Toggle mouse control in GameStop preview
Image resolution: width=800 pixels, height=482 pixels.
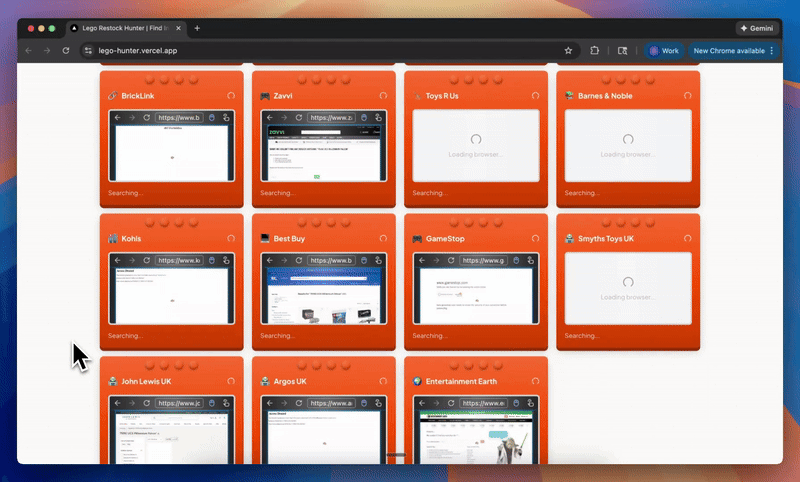click(x=516, y=260)
